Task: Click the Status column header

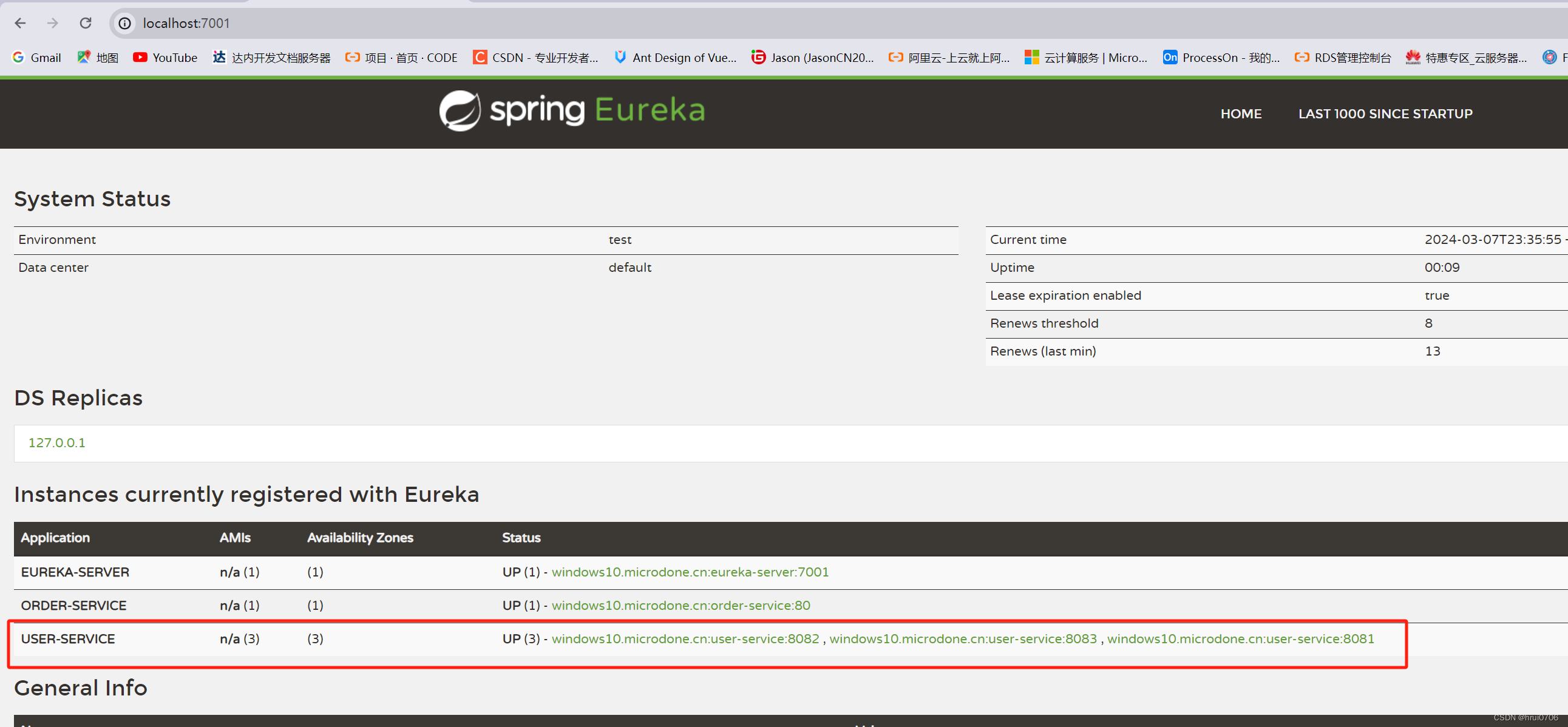Action: coord(521,538)
